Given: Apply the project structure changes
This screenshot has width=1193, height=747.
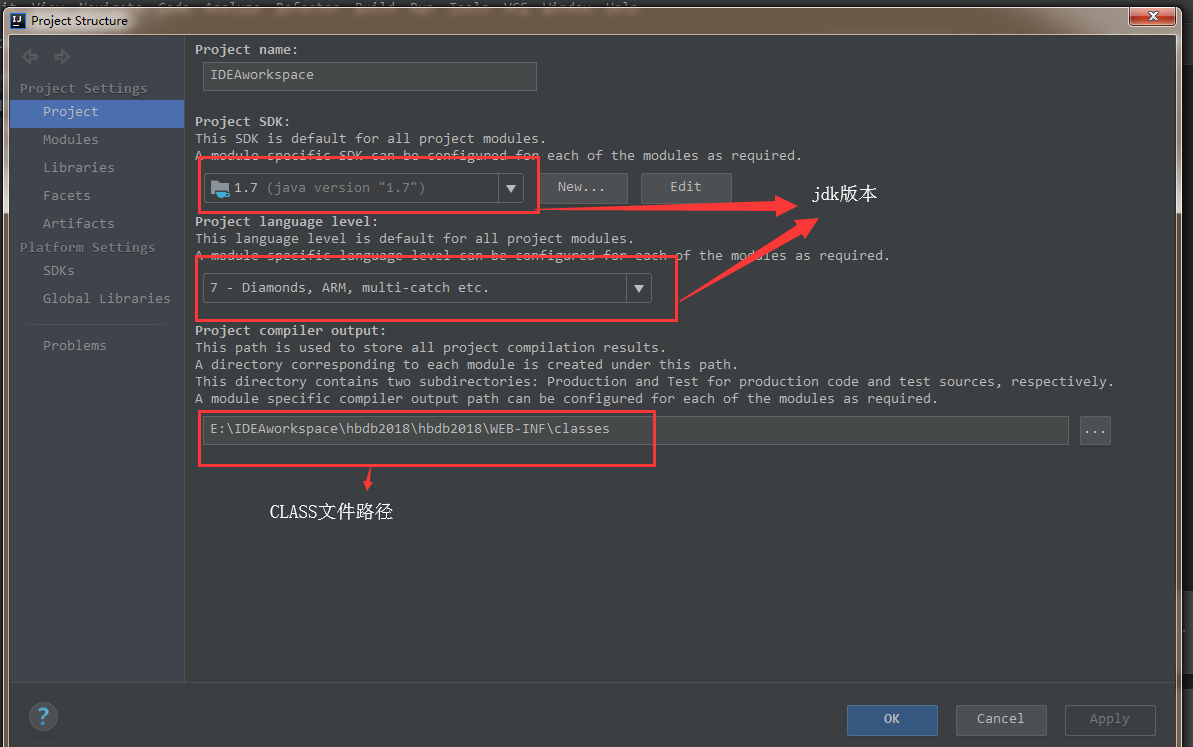Looking at the screenshot, I should click(x=1109, y=718).
